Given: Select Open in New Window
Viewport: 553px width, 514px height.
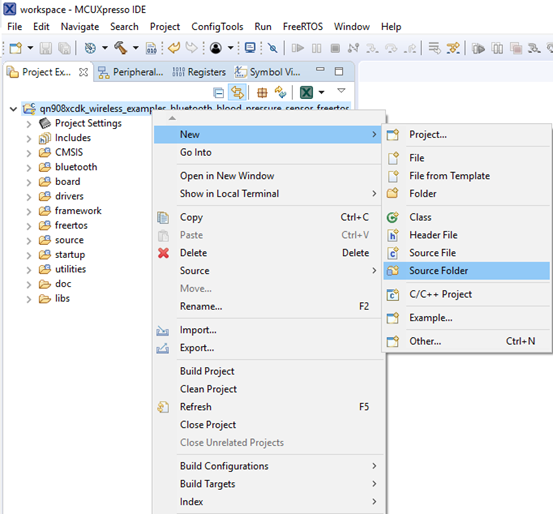Looking at the screenshot, I should (268, 176).
